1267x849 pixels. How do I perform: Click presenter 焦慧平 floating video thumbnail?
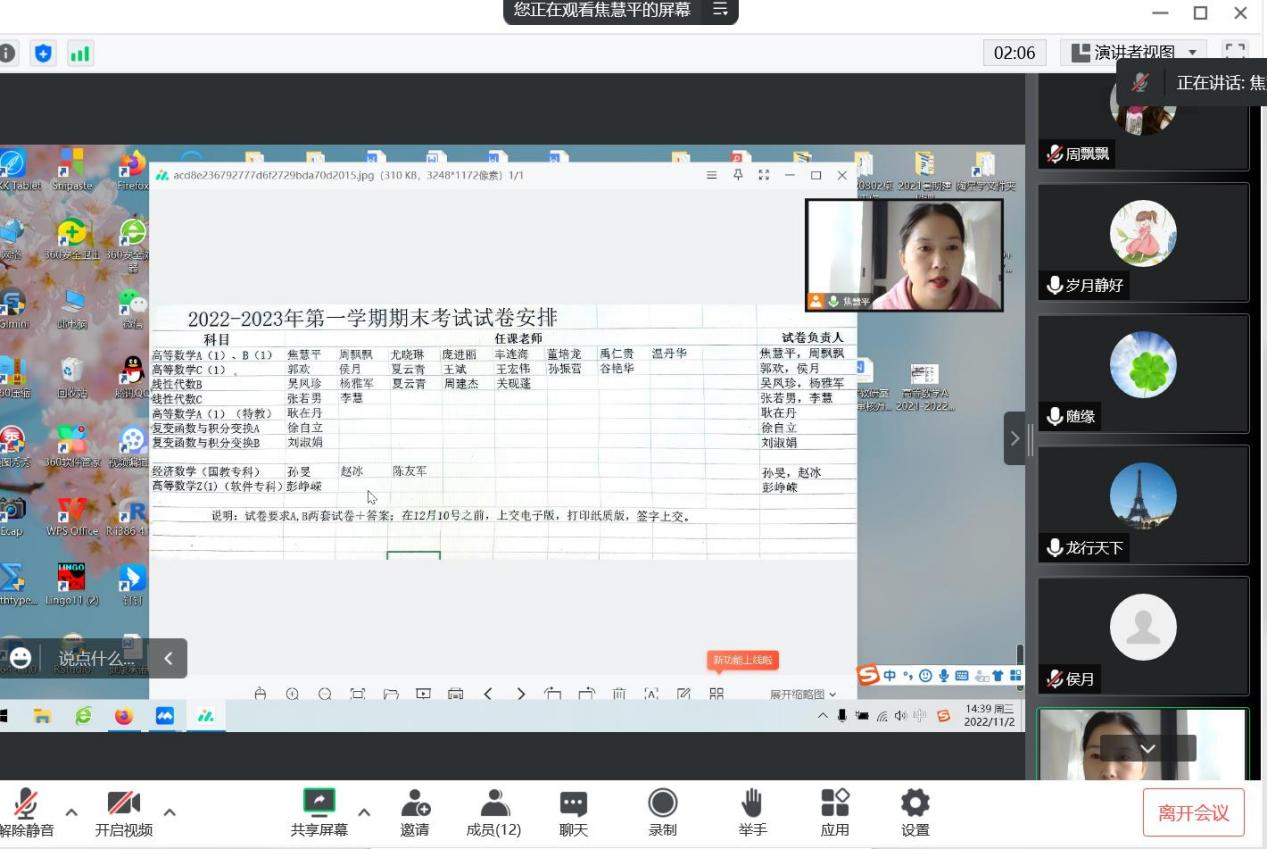(904, 254)
